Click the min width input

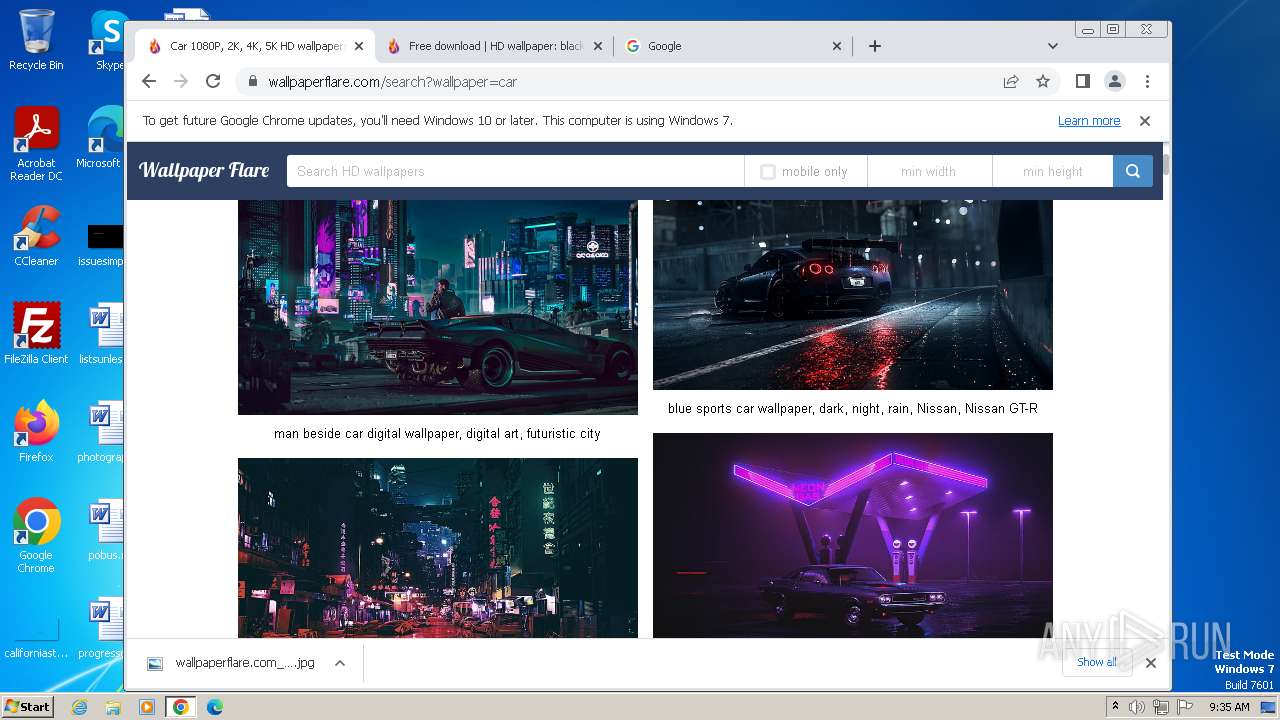[929, 171]
